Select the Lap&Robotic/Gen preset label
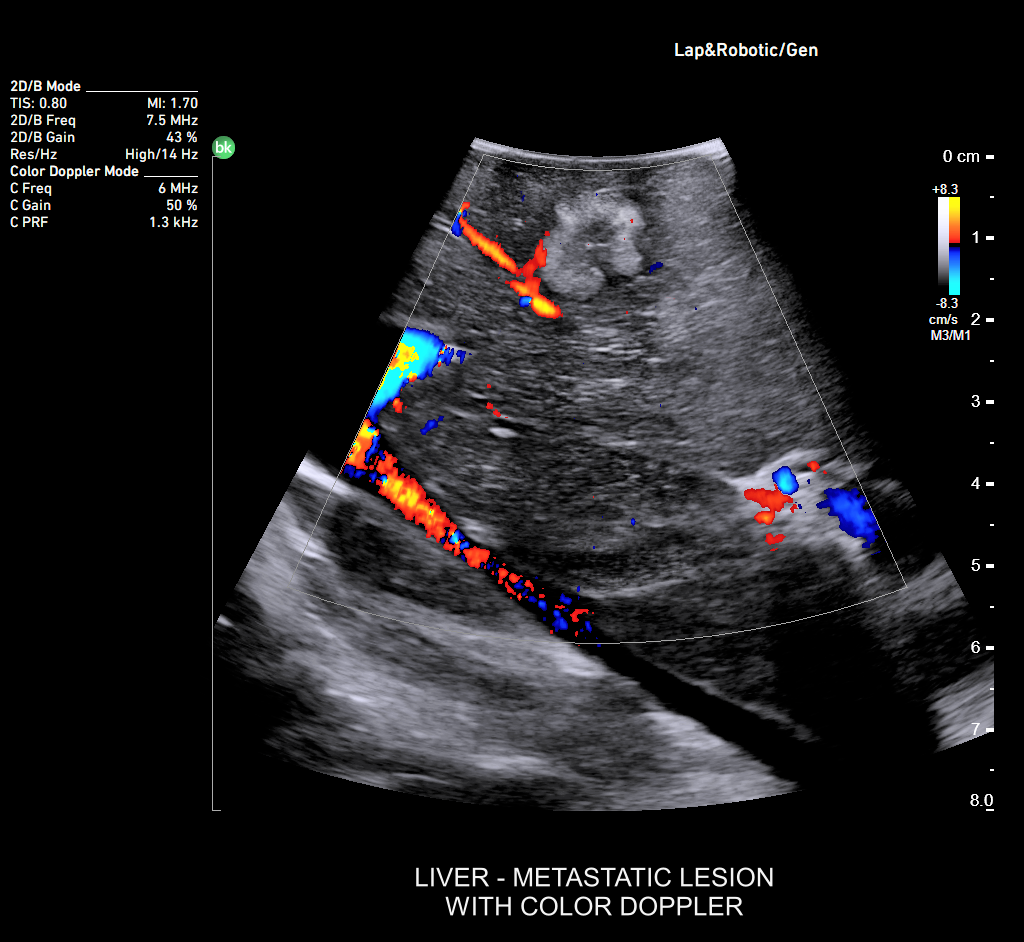The width and height of the screenshot is (1024, 942). (745, 49)
